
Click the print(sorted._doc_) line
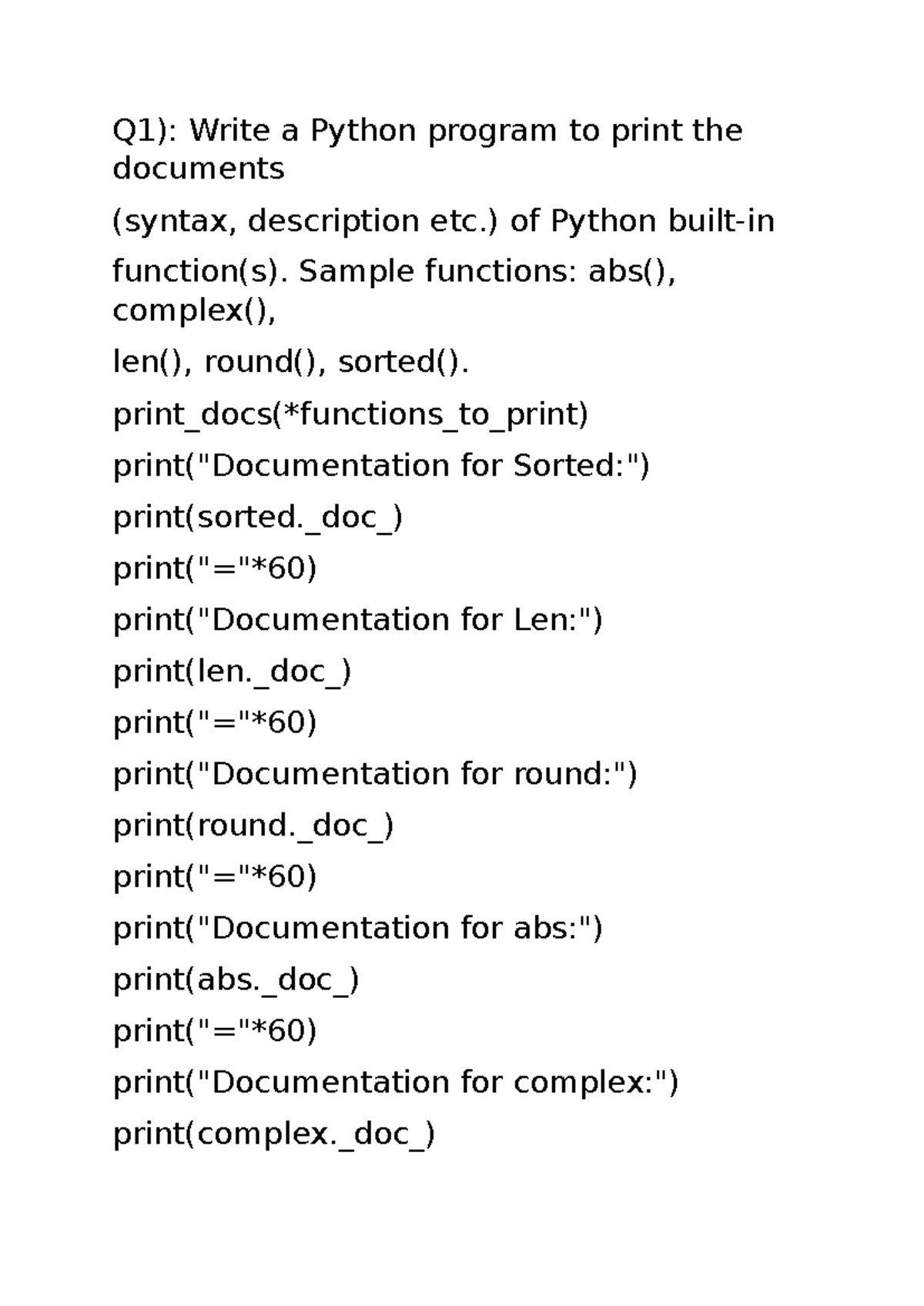(x=258, y=517)
